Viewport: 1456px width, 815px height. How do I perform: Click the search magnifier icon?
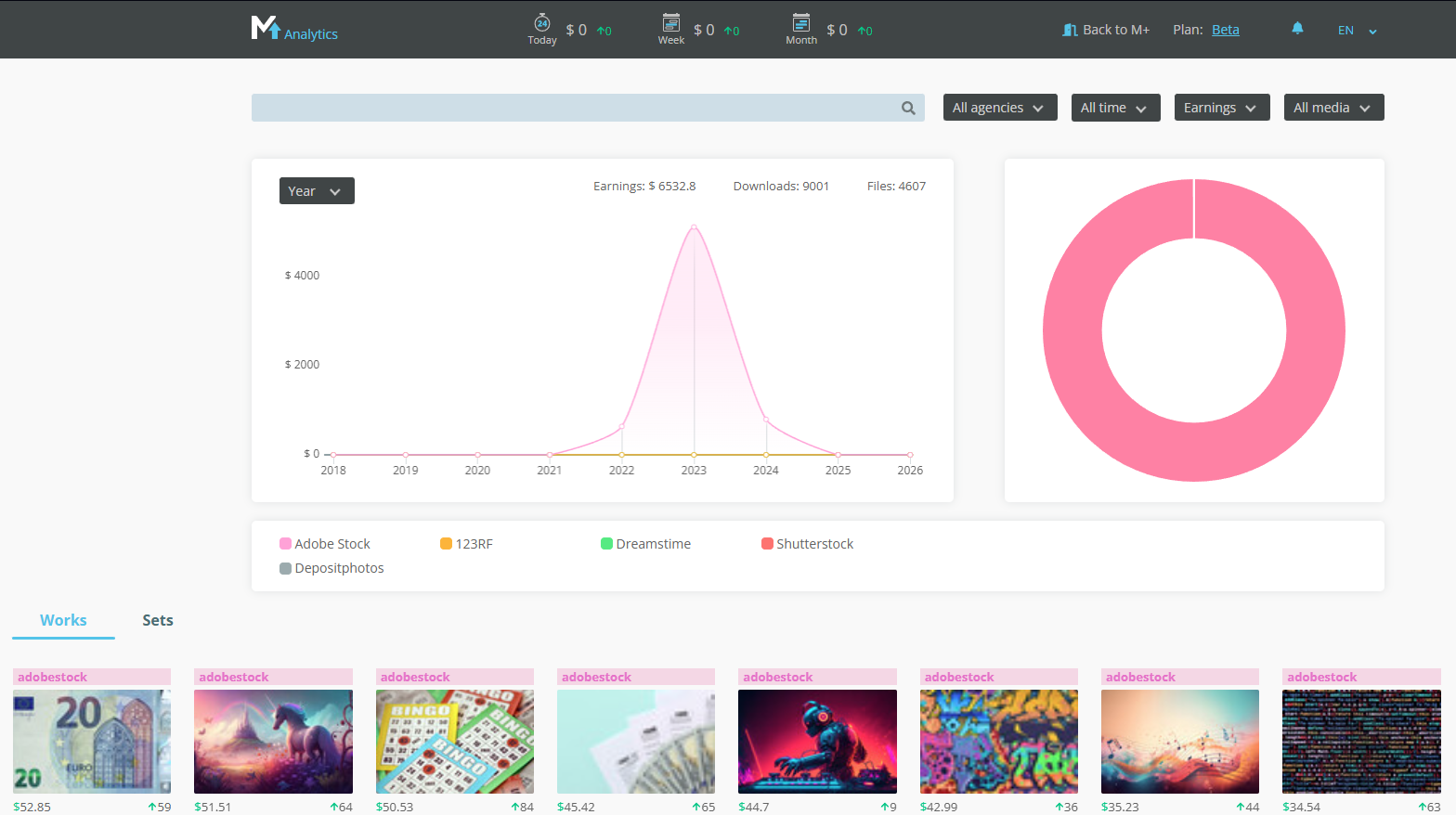click(908, 109)
